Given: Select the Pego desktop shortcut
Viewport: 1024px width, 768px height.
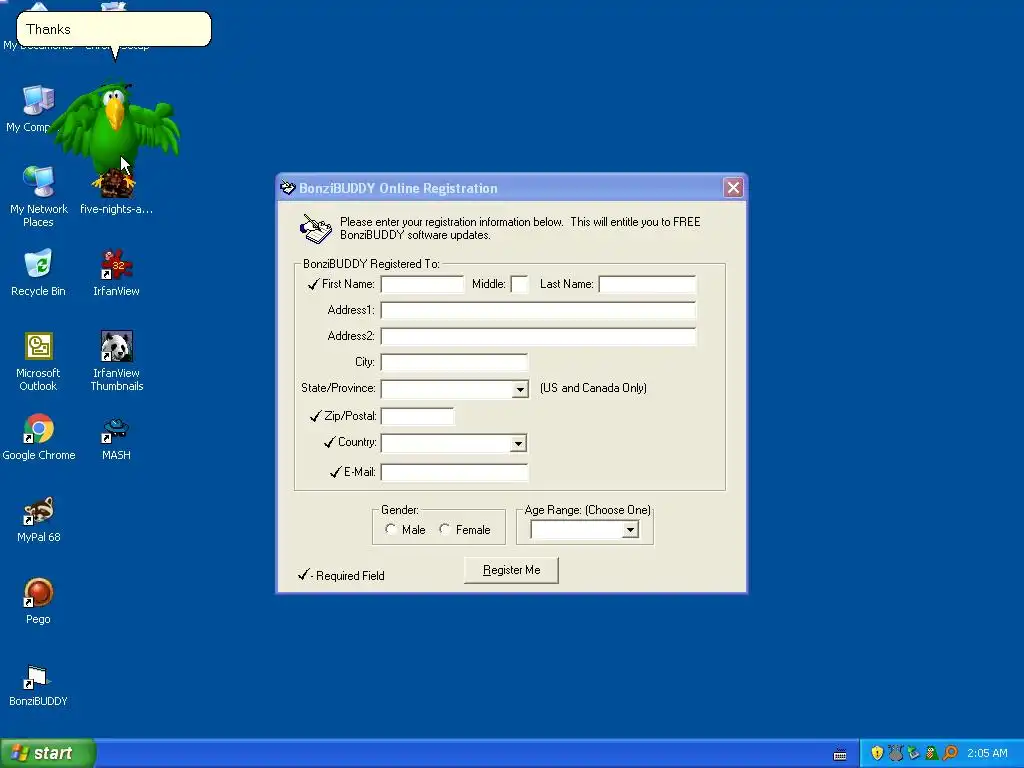Looking at the screenshot, I should pyautogui.click(x=39, y=601).
